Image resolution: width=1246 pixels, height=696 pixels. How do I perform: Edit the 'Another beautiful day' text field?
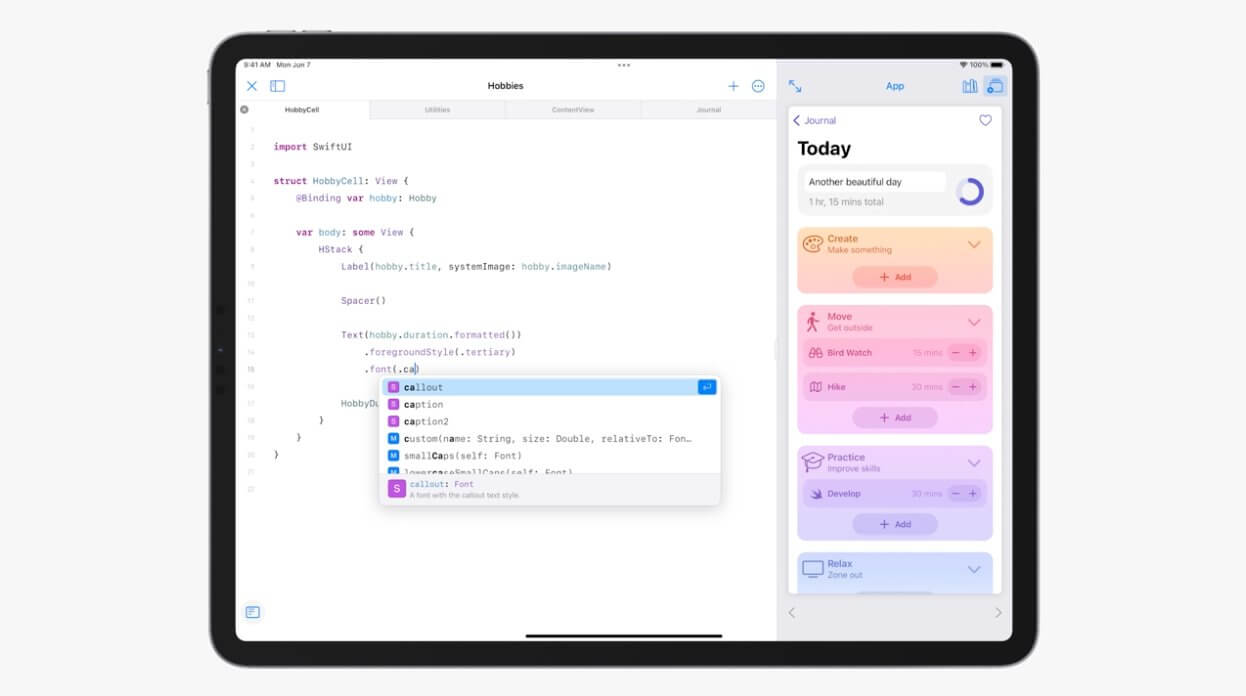click(x=875, y=182)
